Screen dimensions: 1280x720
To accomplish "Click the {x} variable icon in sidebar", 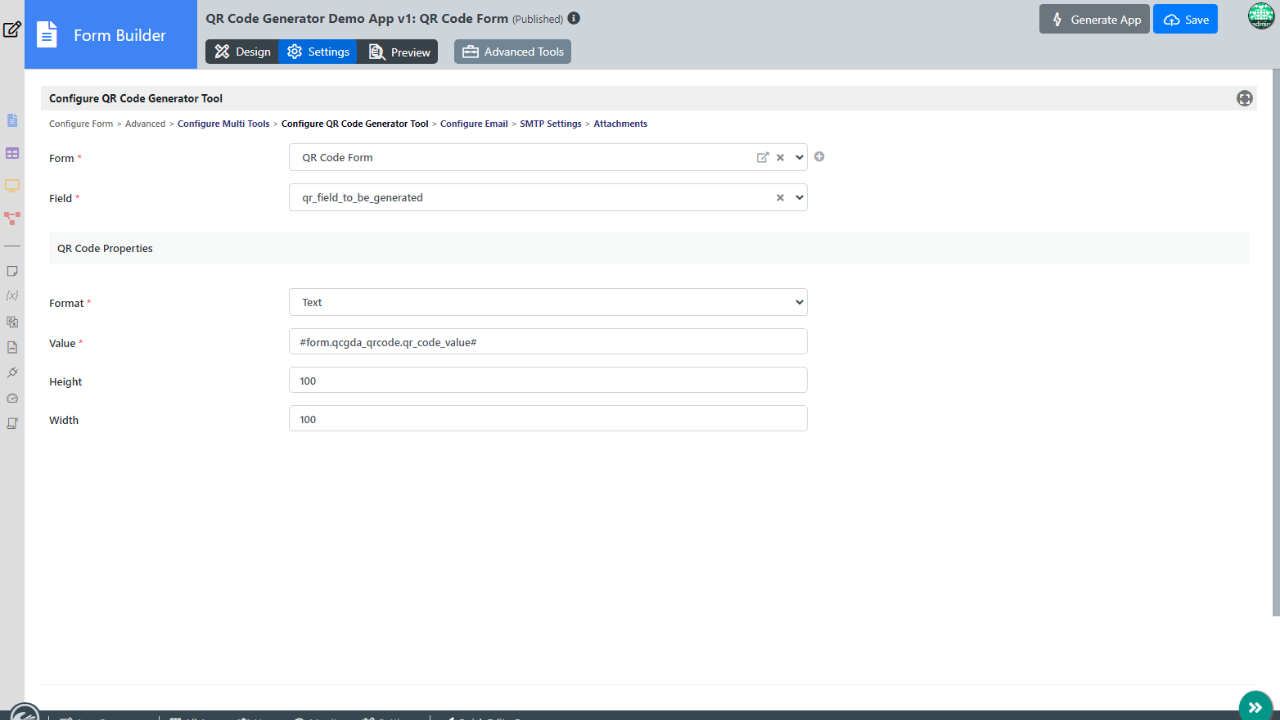I will (x=12, y=295).
